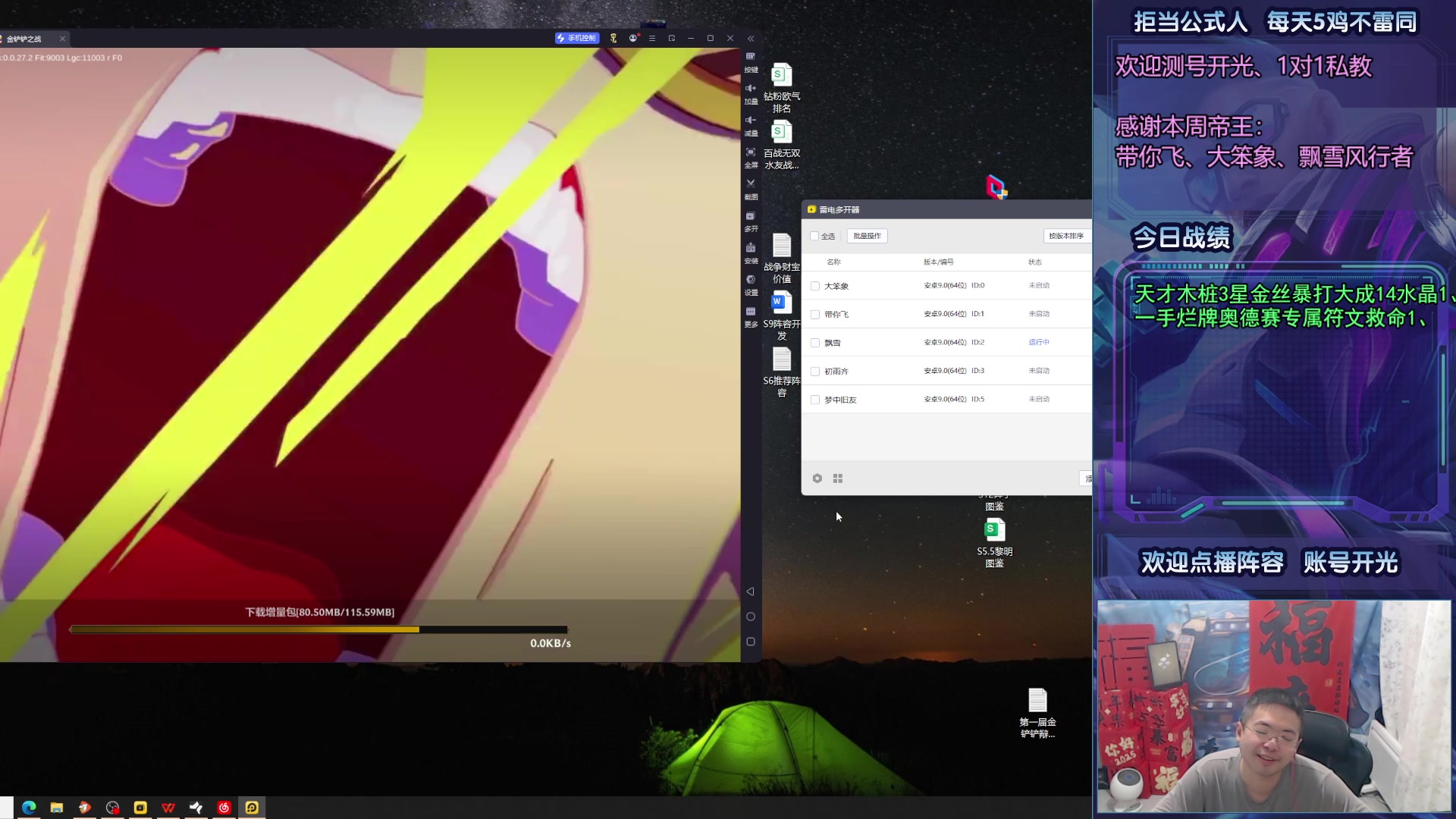Tick the checkbox for 带你飞 instance
The width and height of the screenshot is (1456, 819).
pos(815,314)
